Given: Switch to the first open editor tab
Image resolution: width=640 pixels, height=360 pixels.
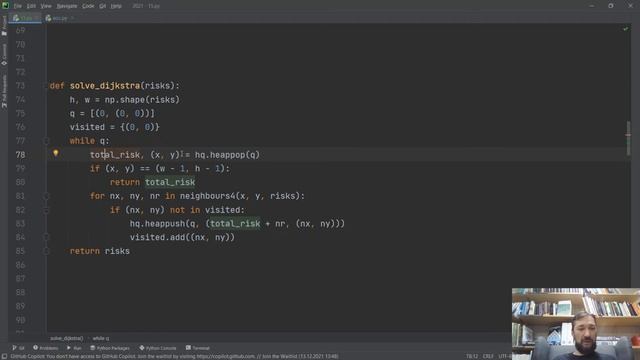Looking at the screenshot, I should tap(25, 18).
